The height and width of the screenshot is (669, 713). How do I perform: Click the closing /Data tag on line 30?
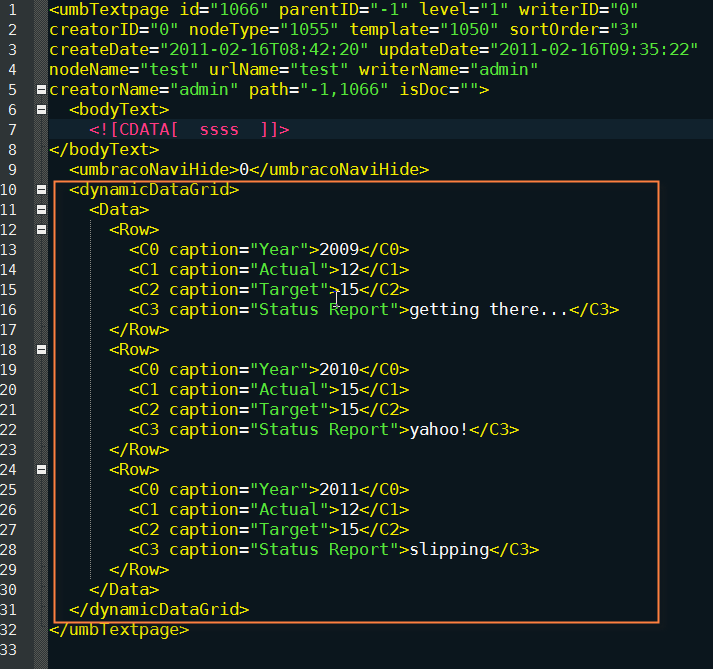(124, 590)
